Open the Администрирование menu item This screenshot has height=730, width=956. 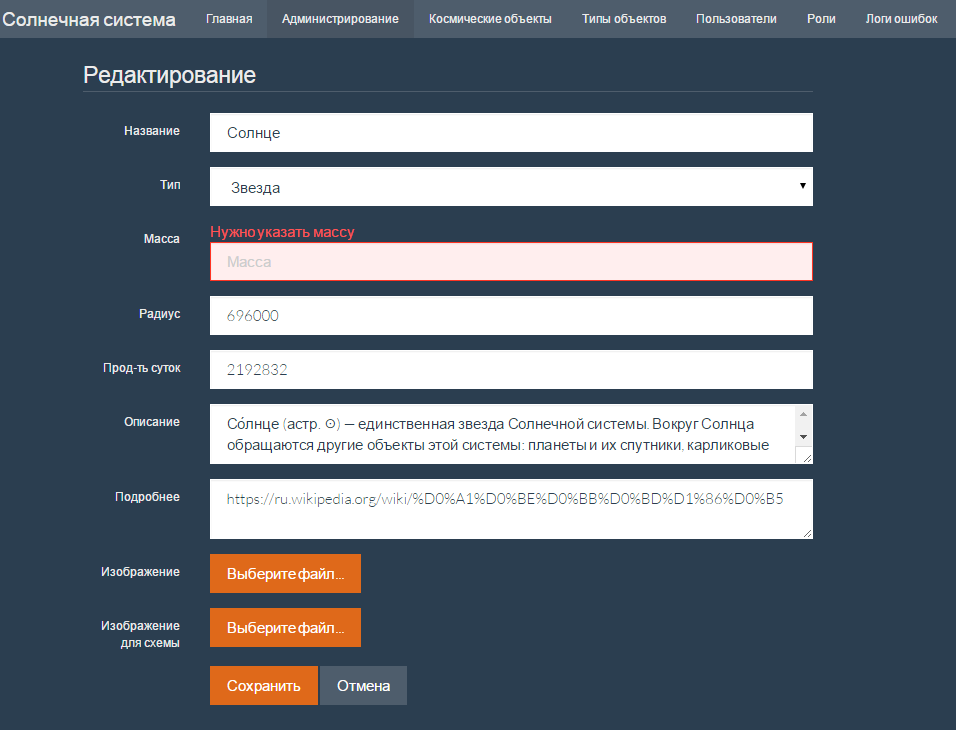coord(340,19)
